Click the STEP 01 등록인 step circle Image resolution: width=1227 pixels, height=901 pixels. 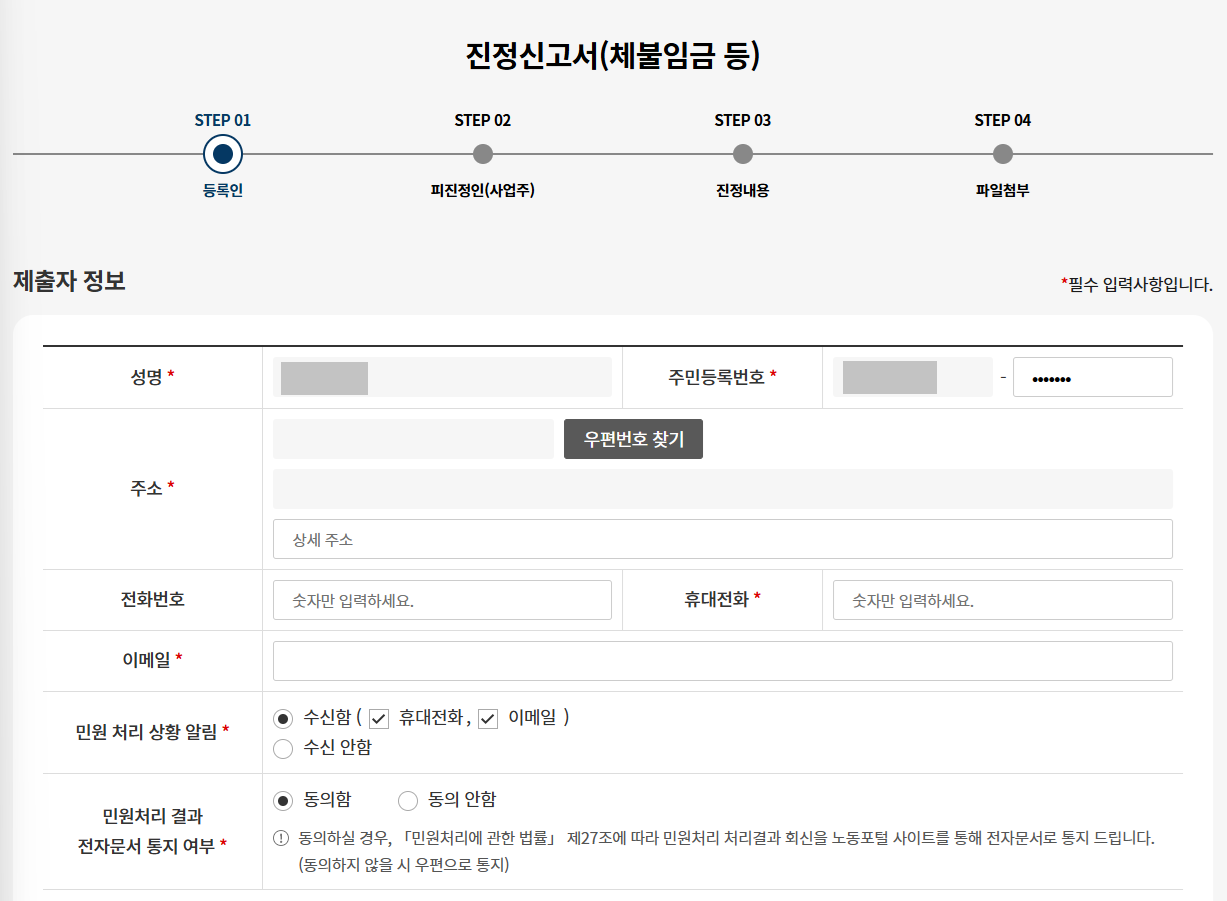tap(222, 155)
